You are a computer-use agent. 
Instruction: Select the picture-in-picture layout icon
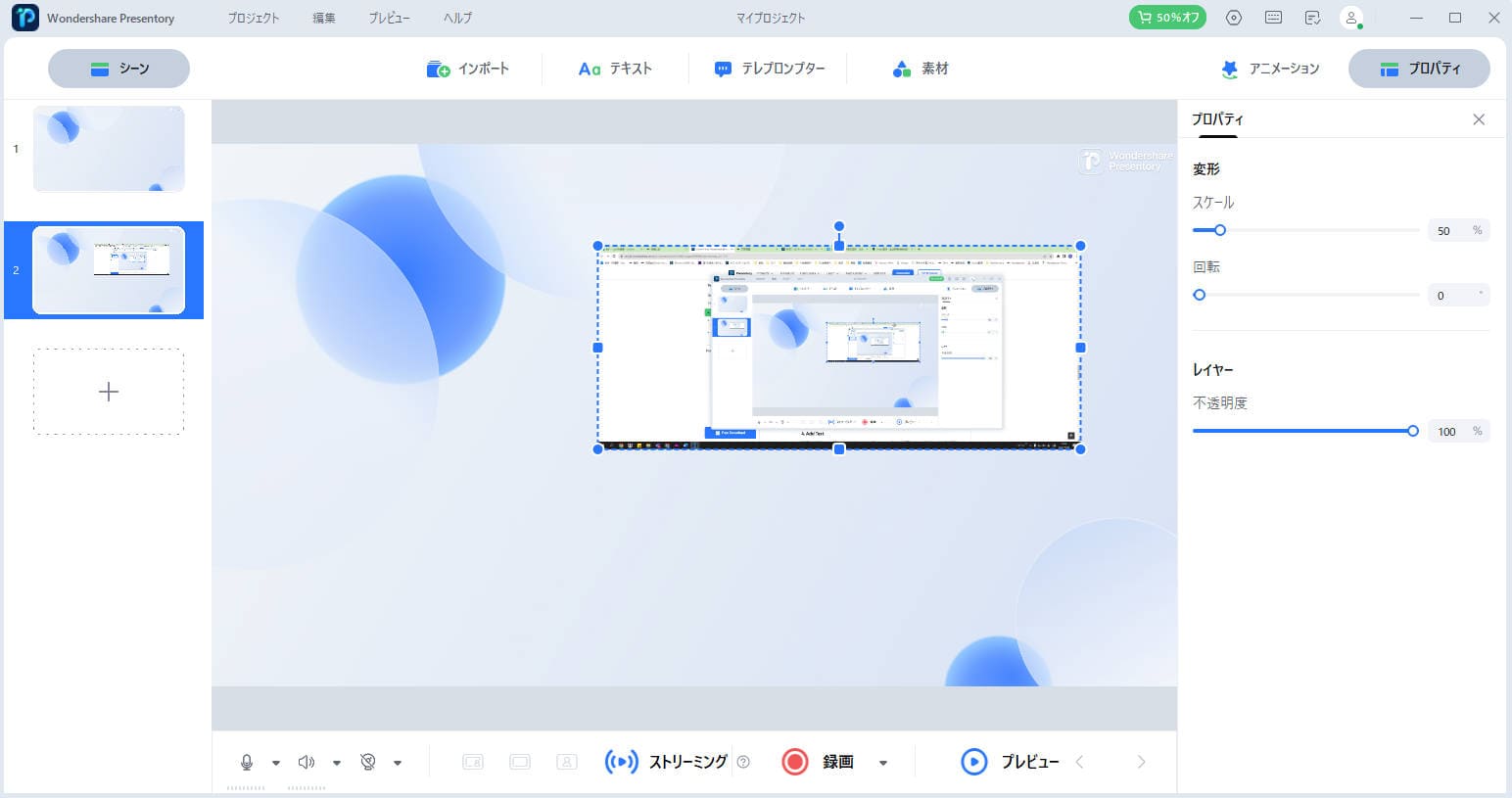click(x=473, y=762)
